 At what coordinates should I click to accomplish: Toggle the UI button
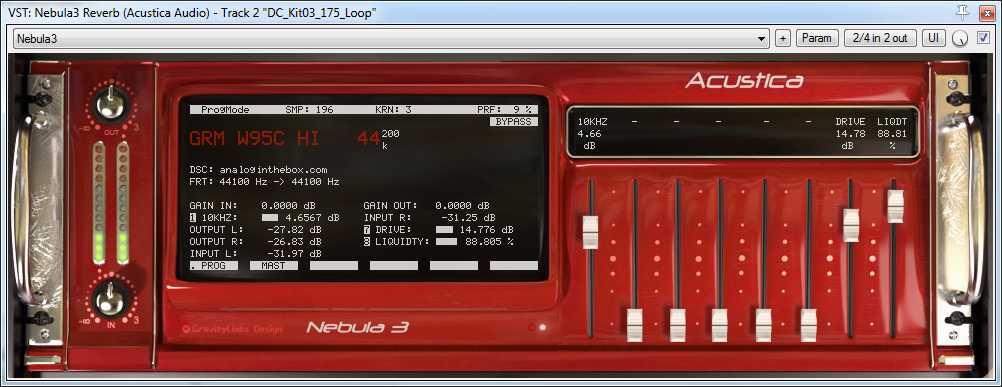point(934,38)
